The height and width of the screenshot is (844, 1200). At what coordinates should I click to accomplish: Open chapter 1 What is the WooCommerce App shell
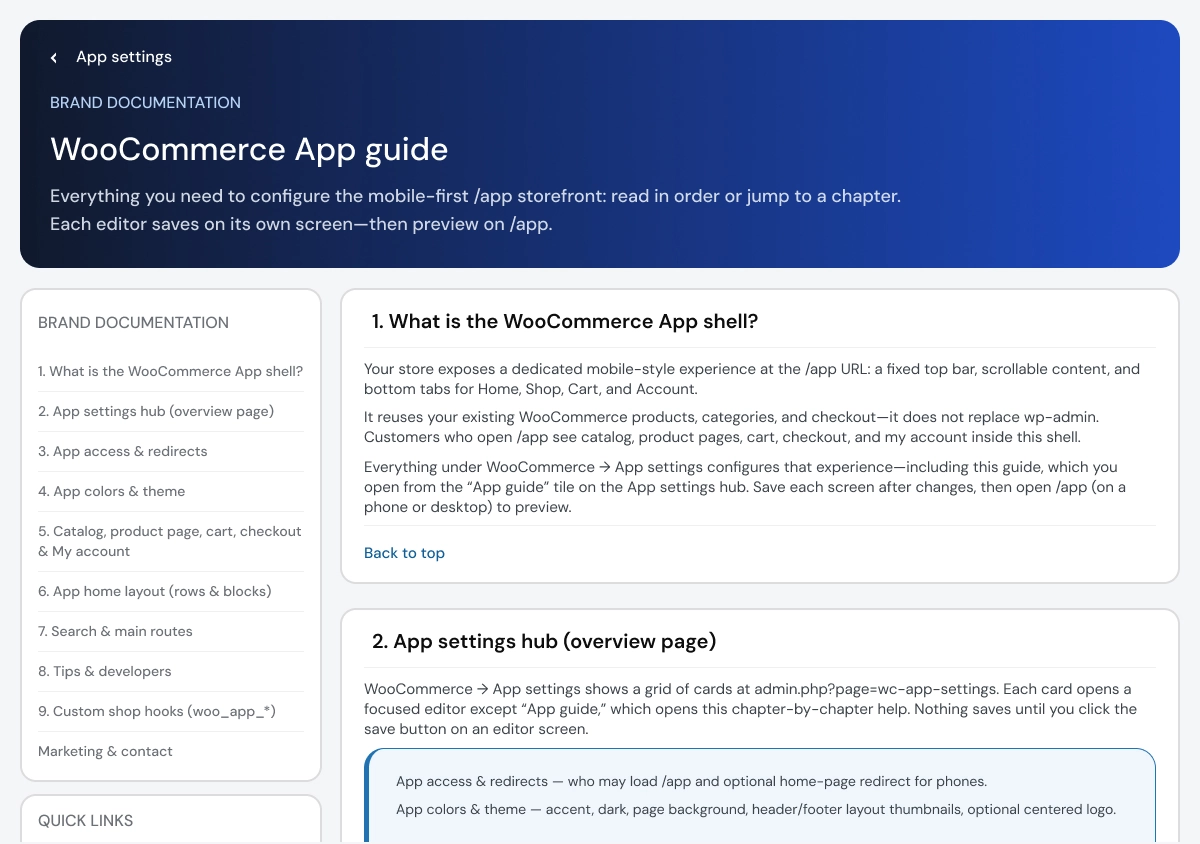(x=170, y=371)
